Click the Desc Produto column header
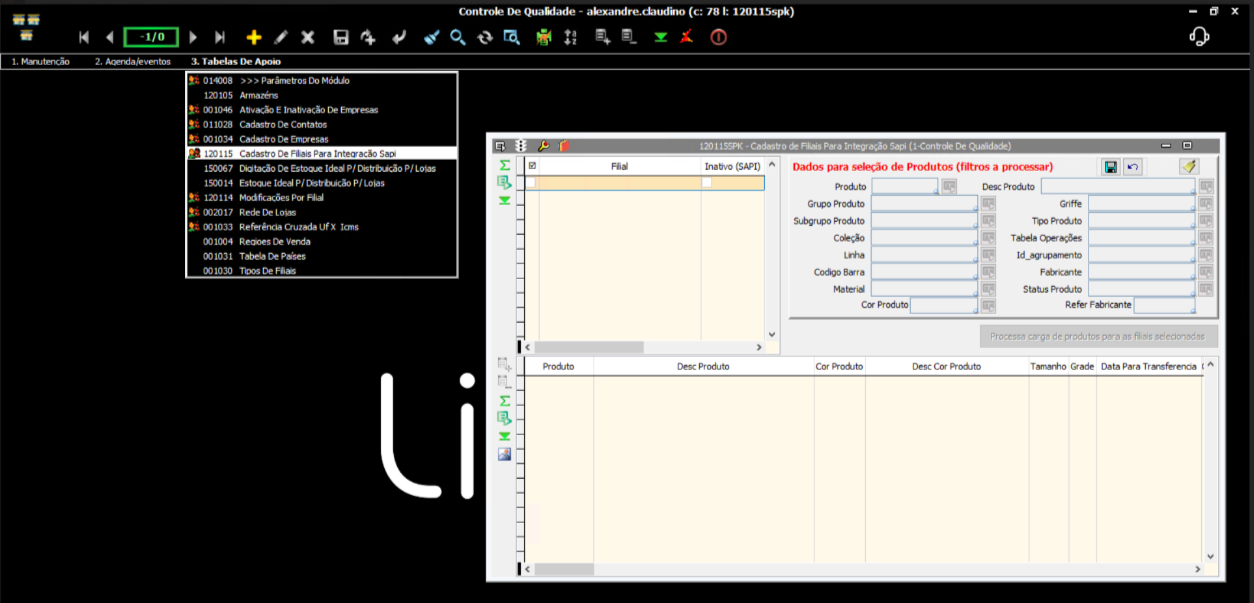The height and width of the screenshot is (603, 1254). (x=703, y=367)
